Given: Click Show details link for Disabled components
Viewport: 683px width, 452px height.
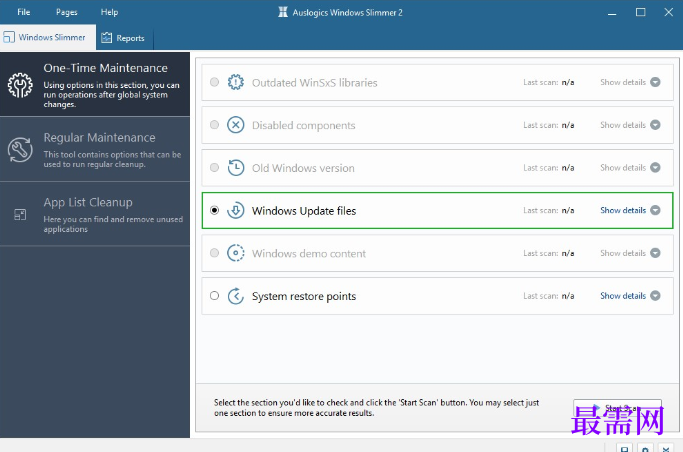Looking at the screenshot, I should click(623, 125).
